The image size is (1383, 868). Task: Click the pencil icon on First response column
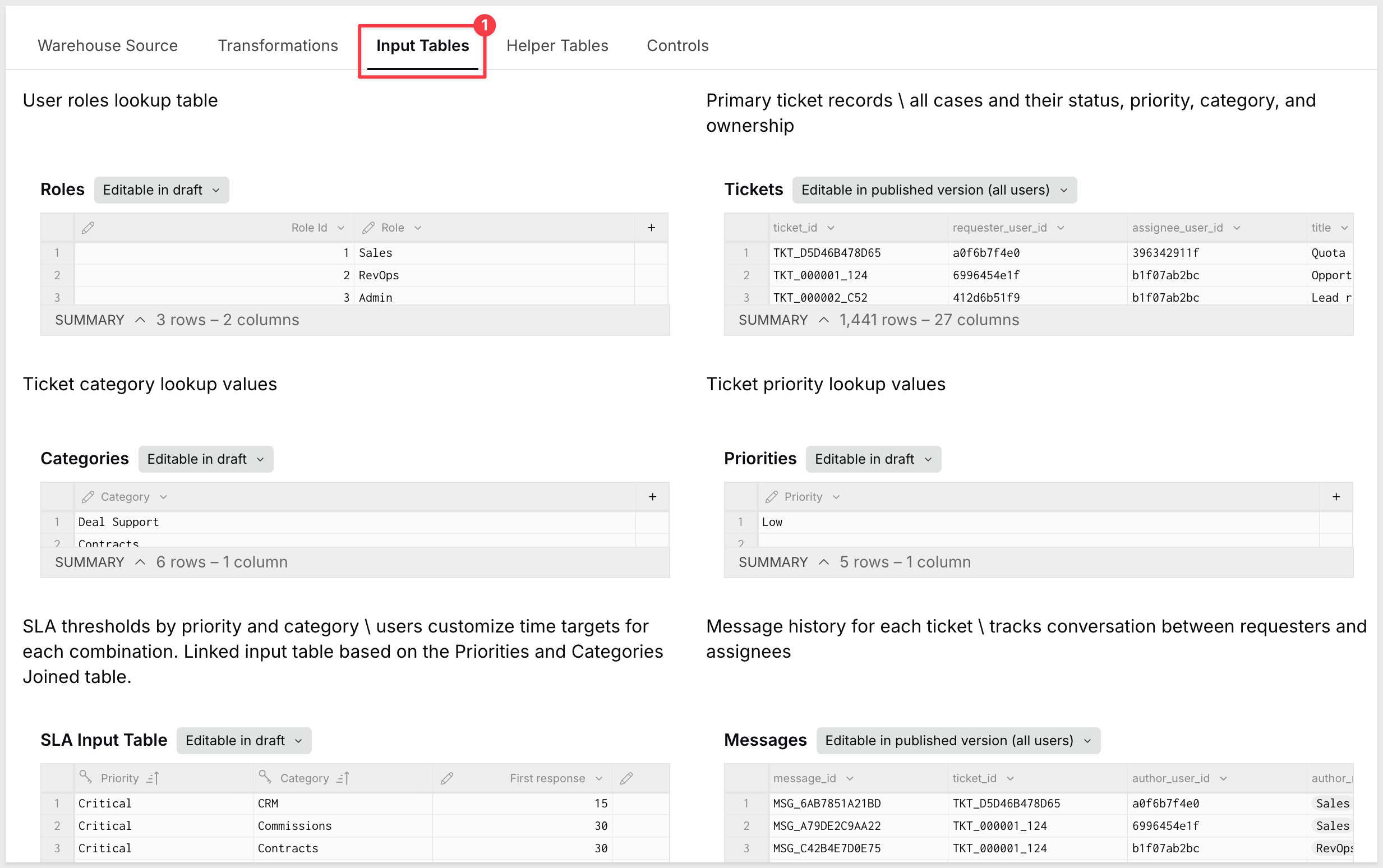[x=447, y=778]
